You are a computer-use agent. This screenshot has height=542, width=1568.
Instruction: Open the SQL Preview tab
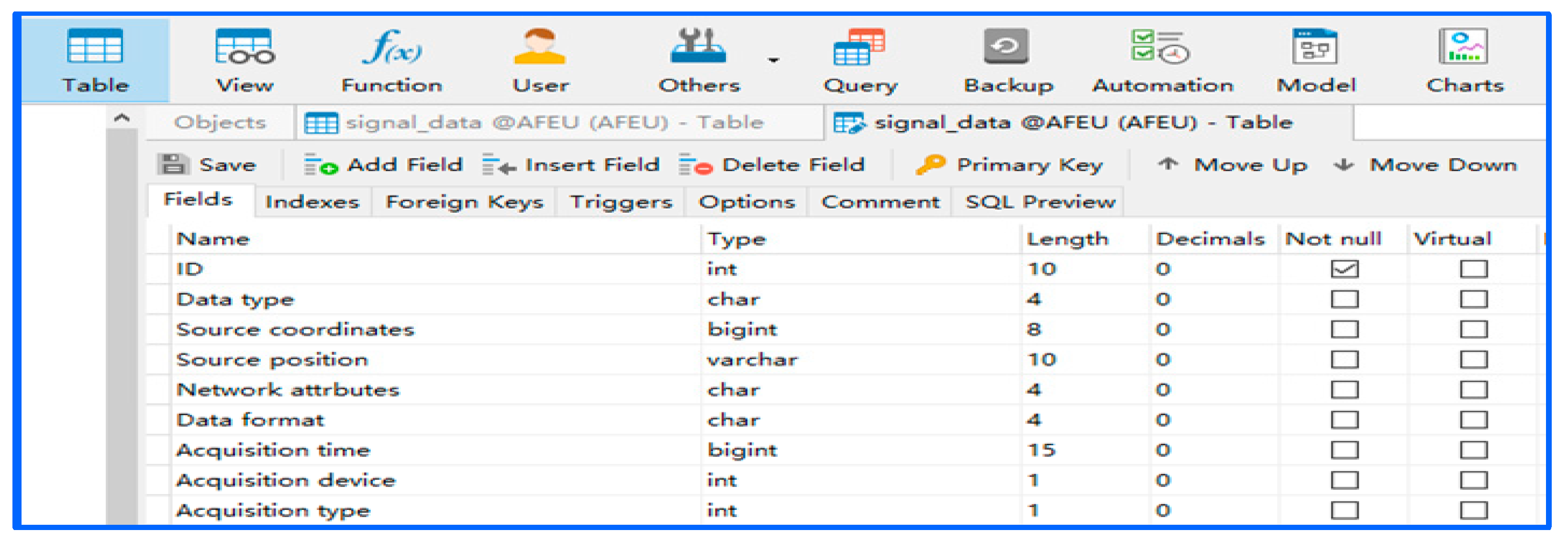pos(1040,202)
